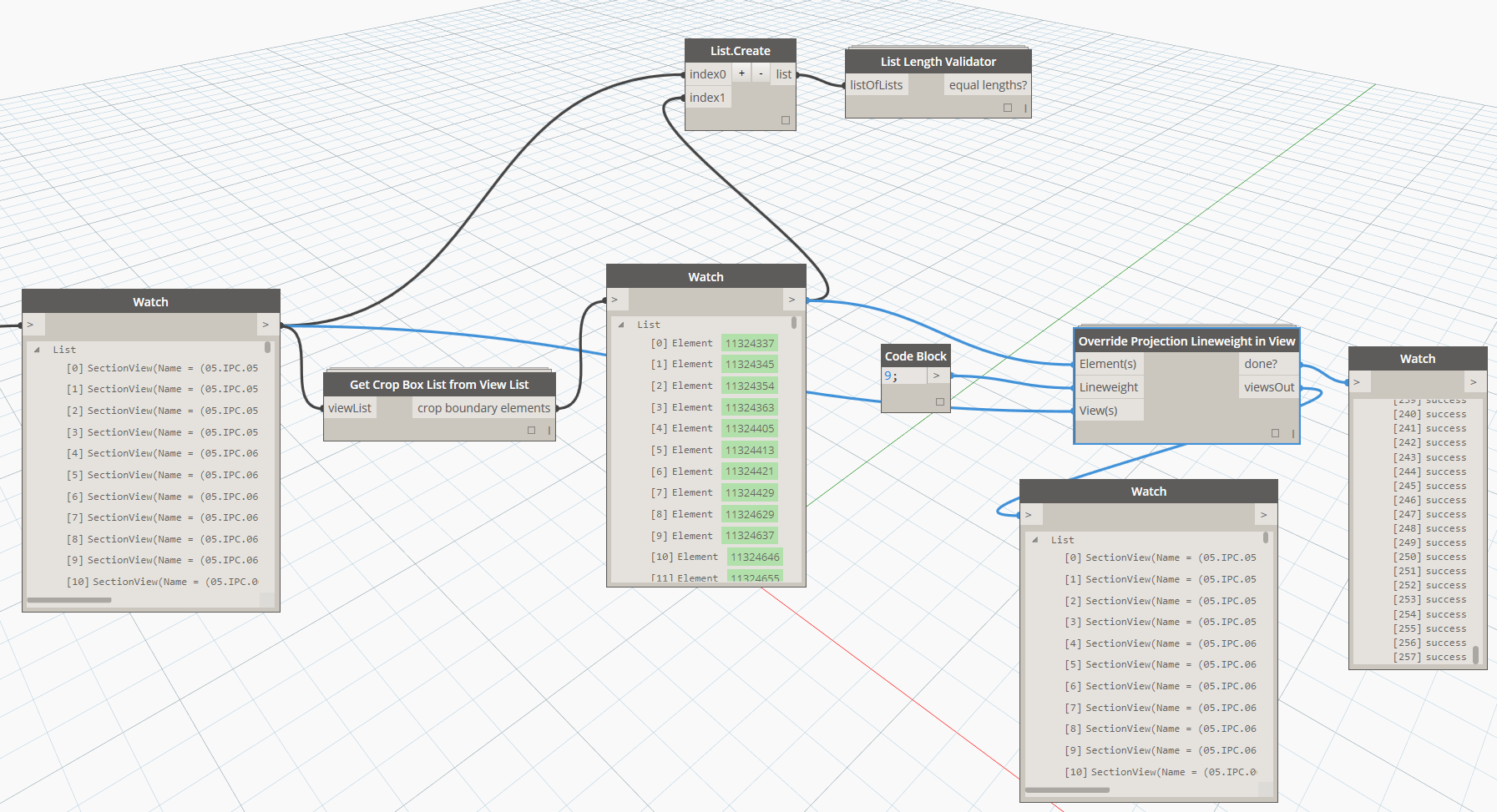Click the plus button on List.Create node
The image size is (1497, 812).
point(741,73)
